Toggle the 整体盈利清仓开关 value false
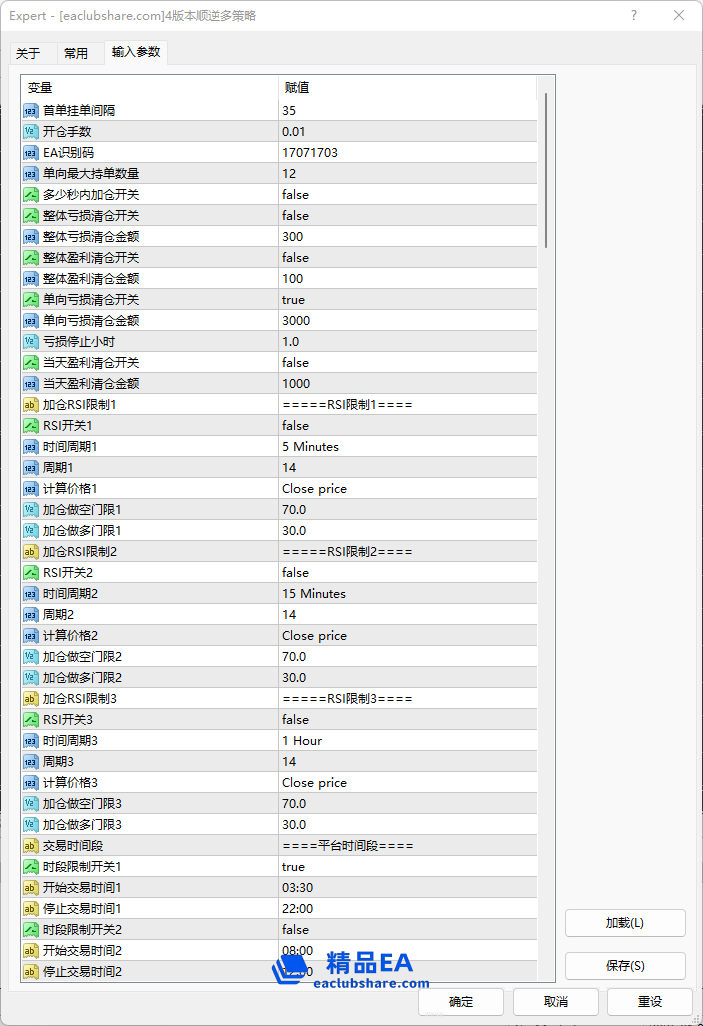703x1026 pixels. point(407,257)
